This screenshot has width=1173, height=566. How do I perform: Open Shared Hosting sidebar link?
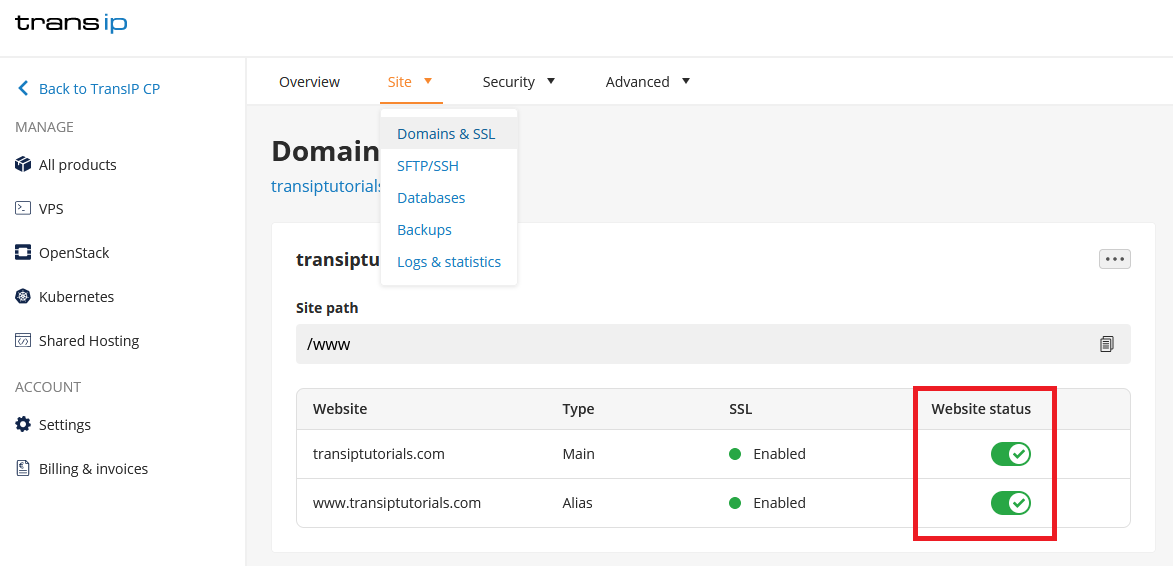pos(89,341)
